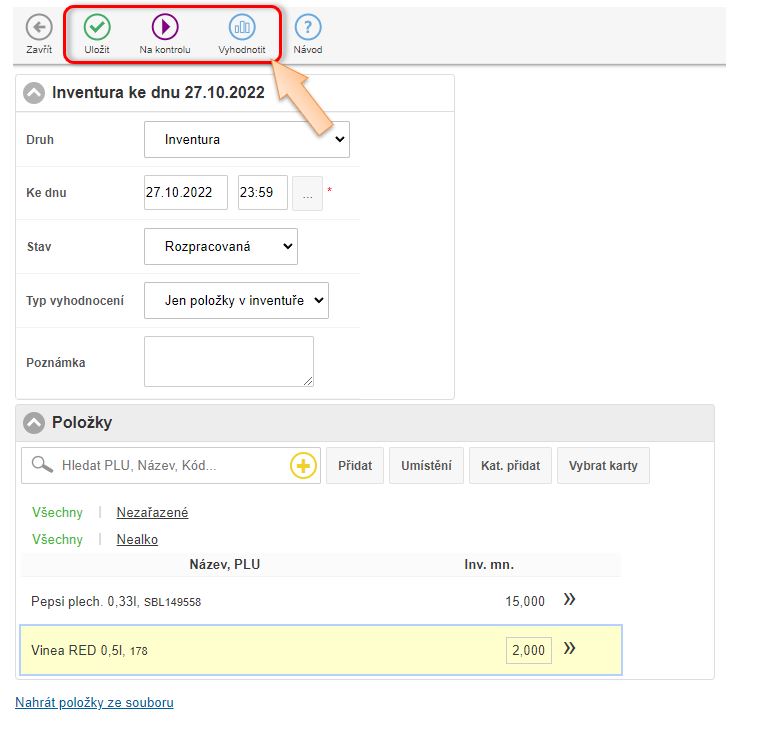Send inventory via Na kontrolu icon

point(165,28)
